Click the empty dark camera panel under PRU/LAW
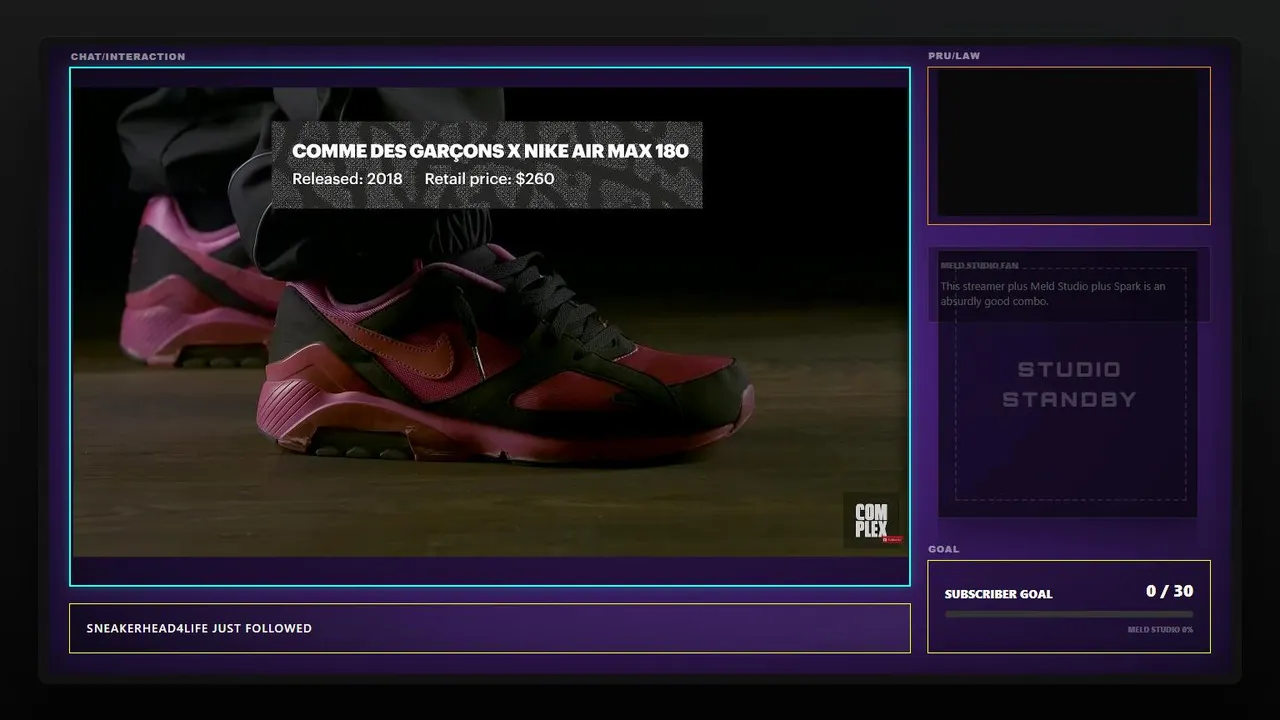 pos(1069,146)
